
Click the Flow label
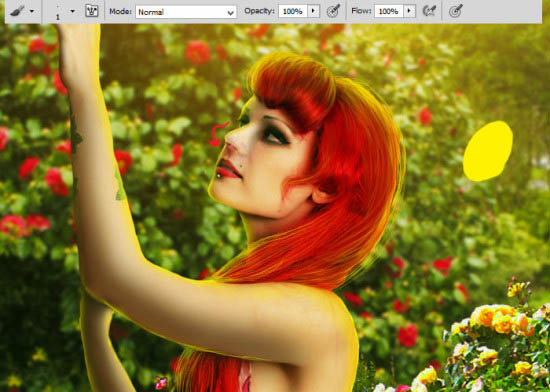pos(361,11)
